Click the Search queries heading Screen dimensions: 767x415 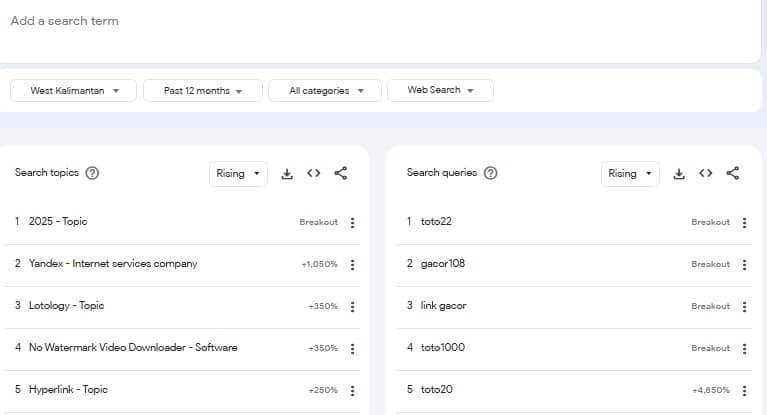click(442, 173)
